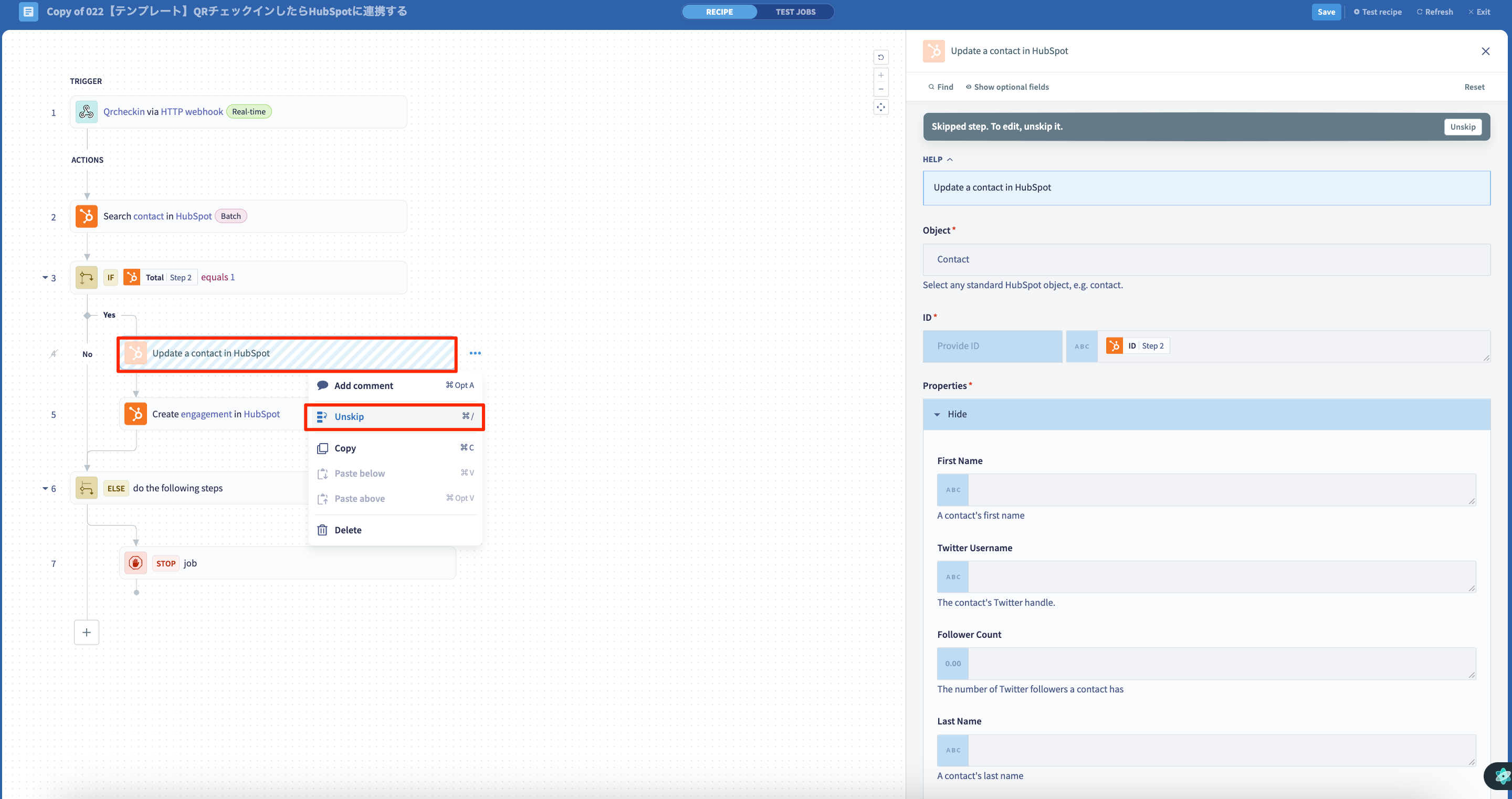Click the ELSE branch icon in step 6

[86, 488]
